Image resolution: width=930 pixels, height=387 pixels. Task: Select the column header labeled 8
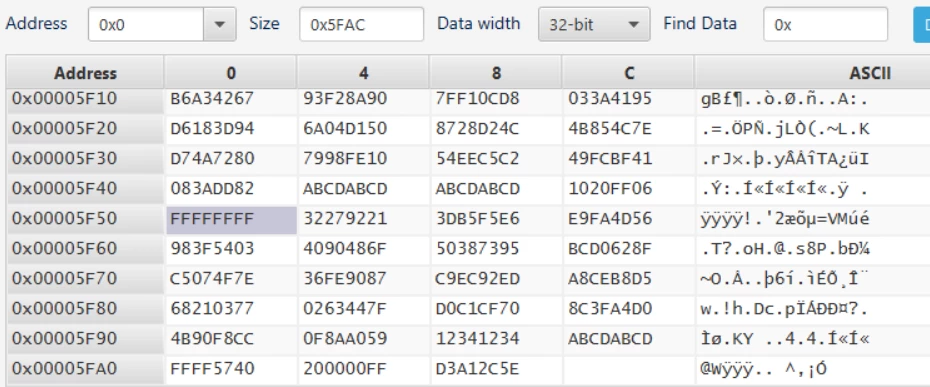click(x=496, y=73)
